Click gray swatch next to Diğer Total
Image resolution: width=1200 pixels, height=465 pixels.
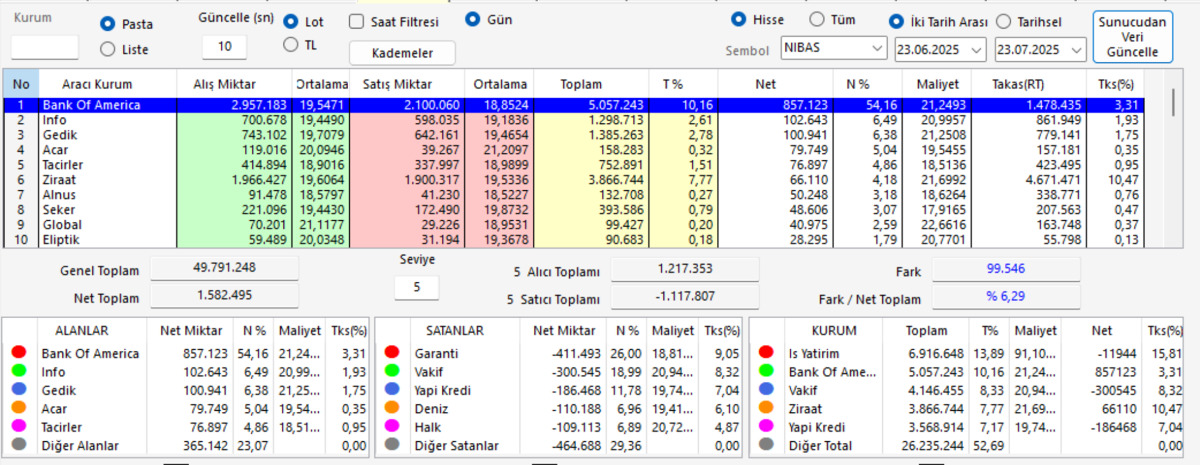[766, 445]
